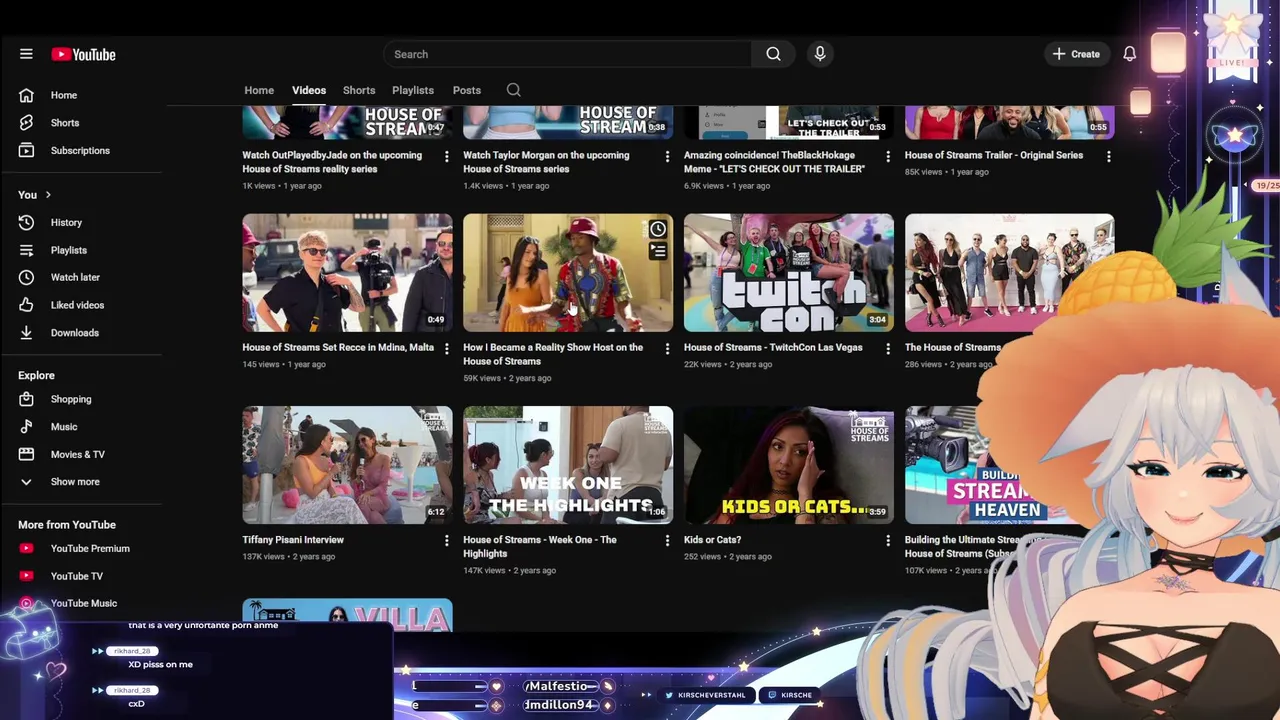Click the Liked videos thumbs-up icon

(26, 305)
